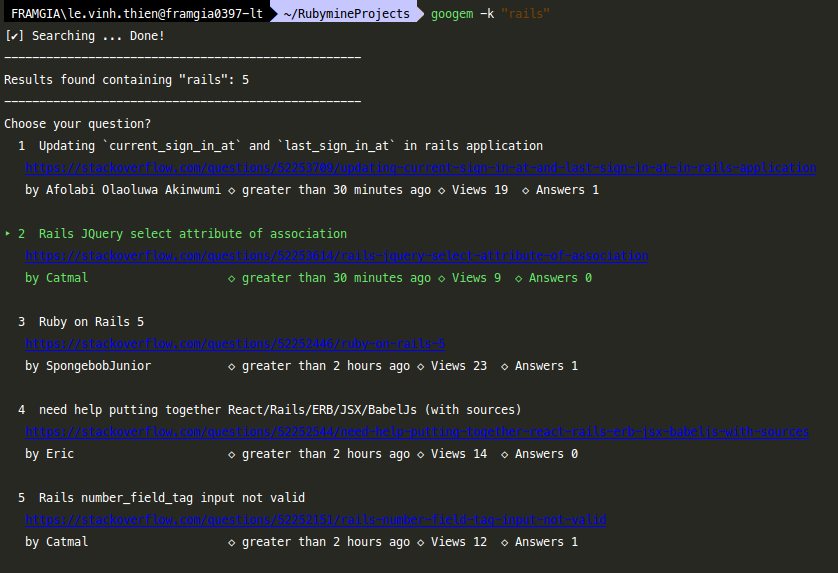
Task: Click the "rails" keyword argument in the command
Action: (525, 13)
